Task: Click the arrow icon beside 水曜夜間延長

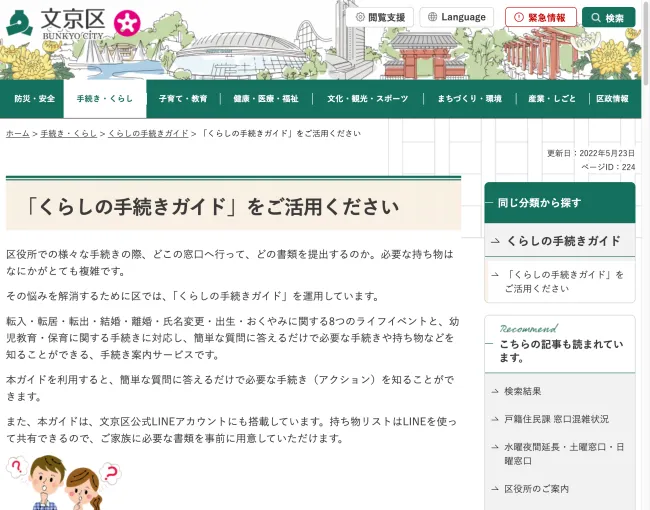Action: click(495, 447)
